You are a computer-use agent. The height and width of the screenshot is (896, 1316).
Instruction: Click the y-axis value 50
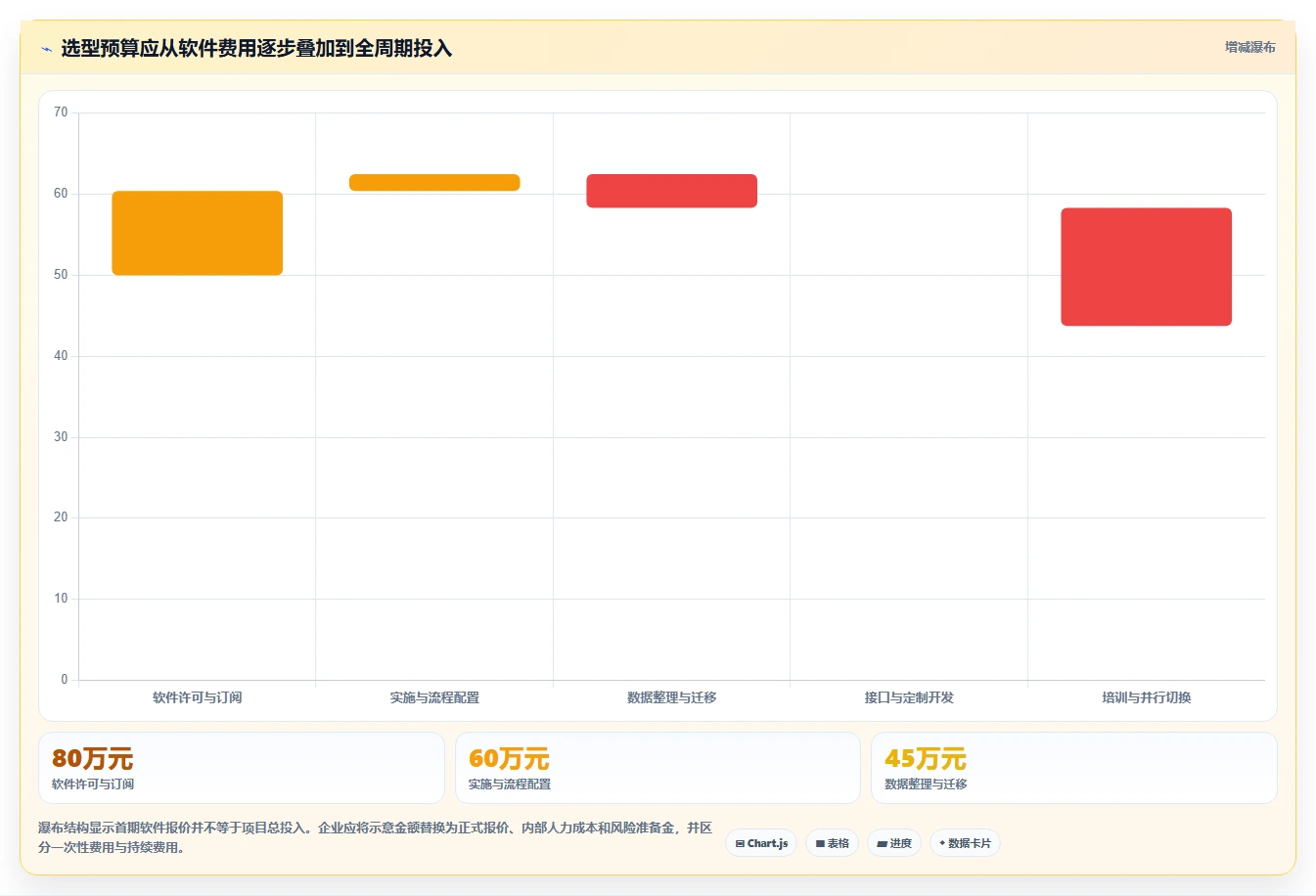pos(61,275)
